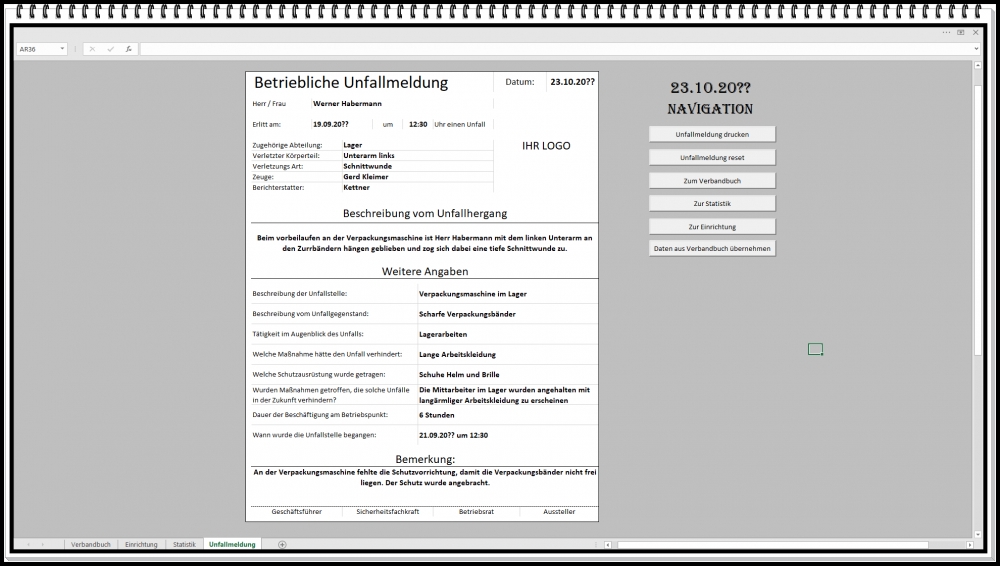The height and width of the screenshot is (566, 1000).
Task: Select the Datum cell value 23.10.20??
Action: pos(572,82)
